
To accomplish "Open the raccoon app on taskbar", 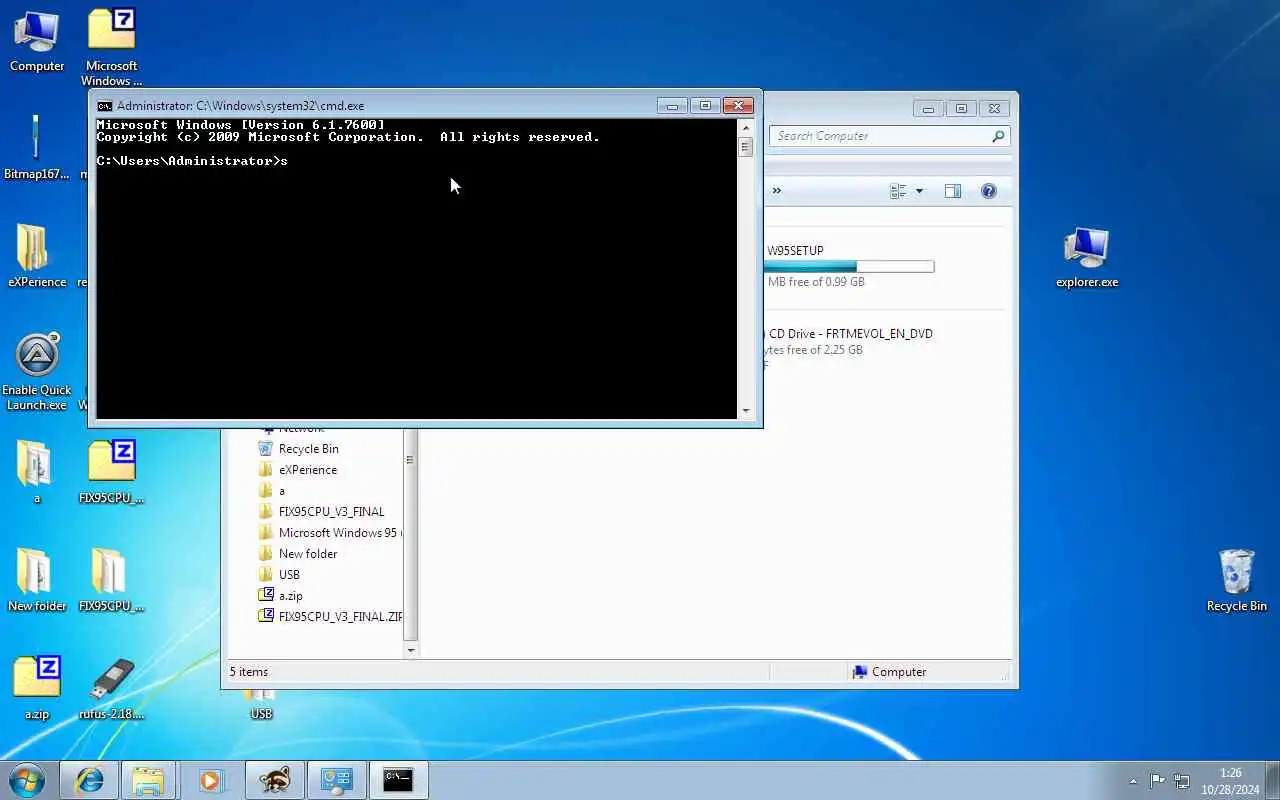I will [x=274, y=780].
